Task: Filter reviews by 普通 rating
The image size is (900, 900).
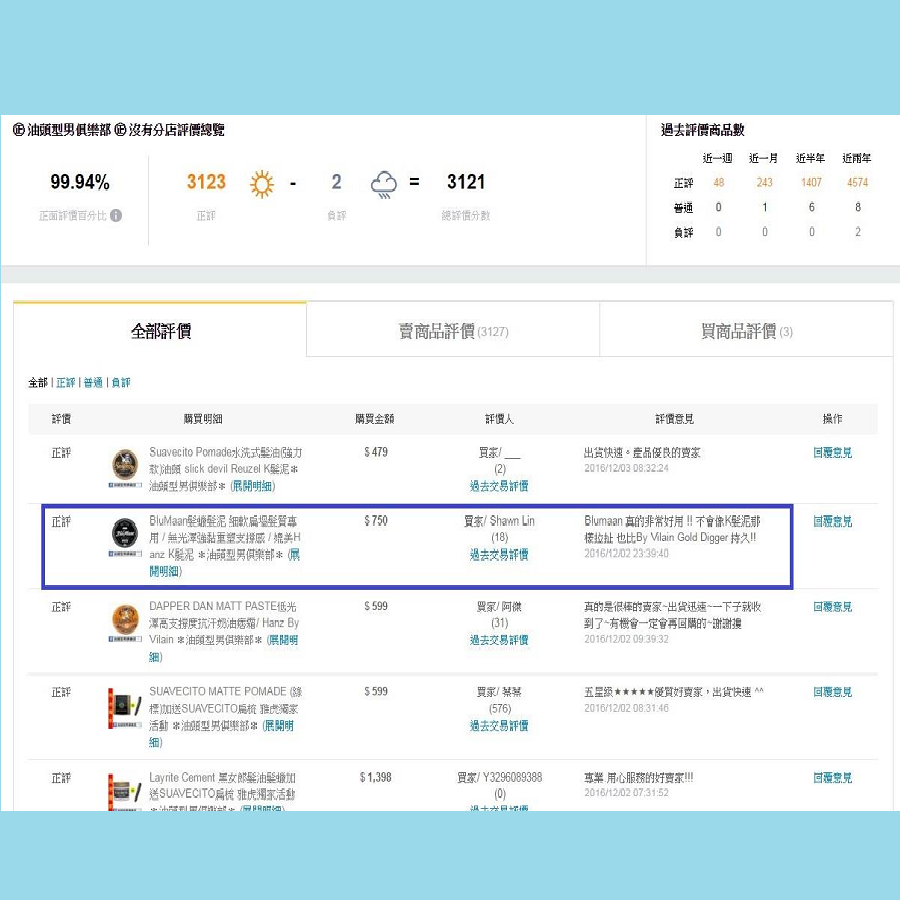Action: (x=93, y=383)
